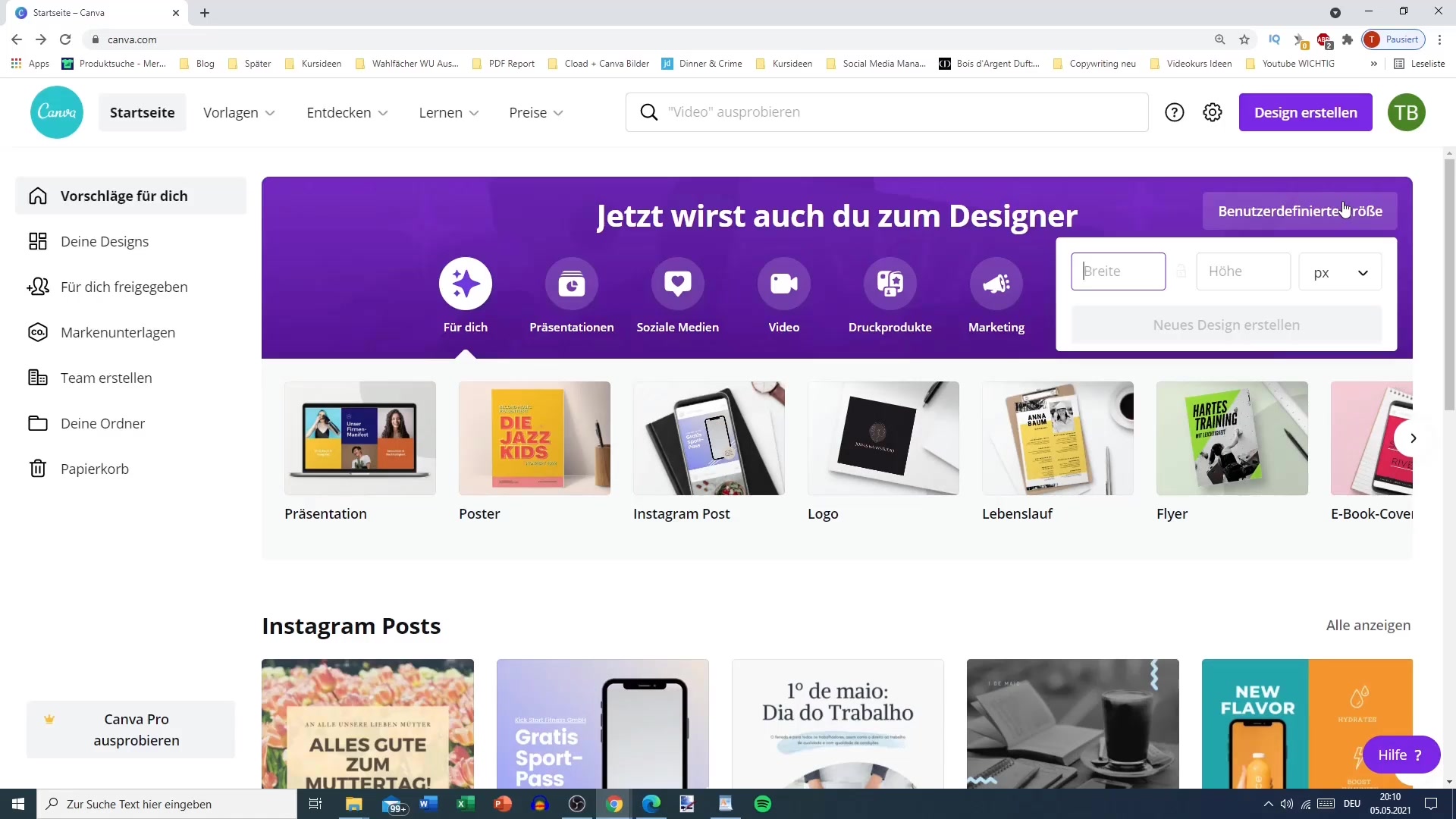Image resolution: width=1456 pixels, height=819 pixels.
Task: Select the Soziale Medien heart icon
Action: coord(677,284)
